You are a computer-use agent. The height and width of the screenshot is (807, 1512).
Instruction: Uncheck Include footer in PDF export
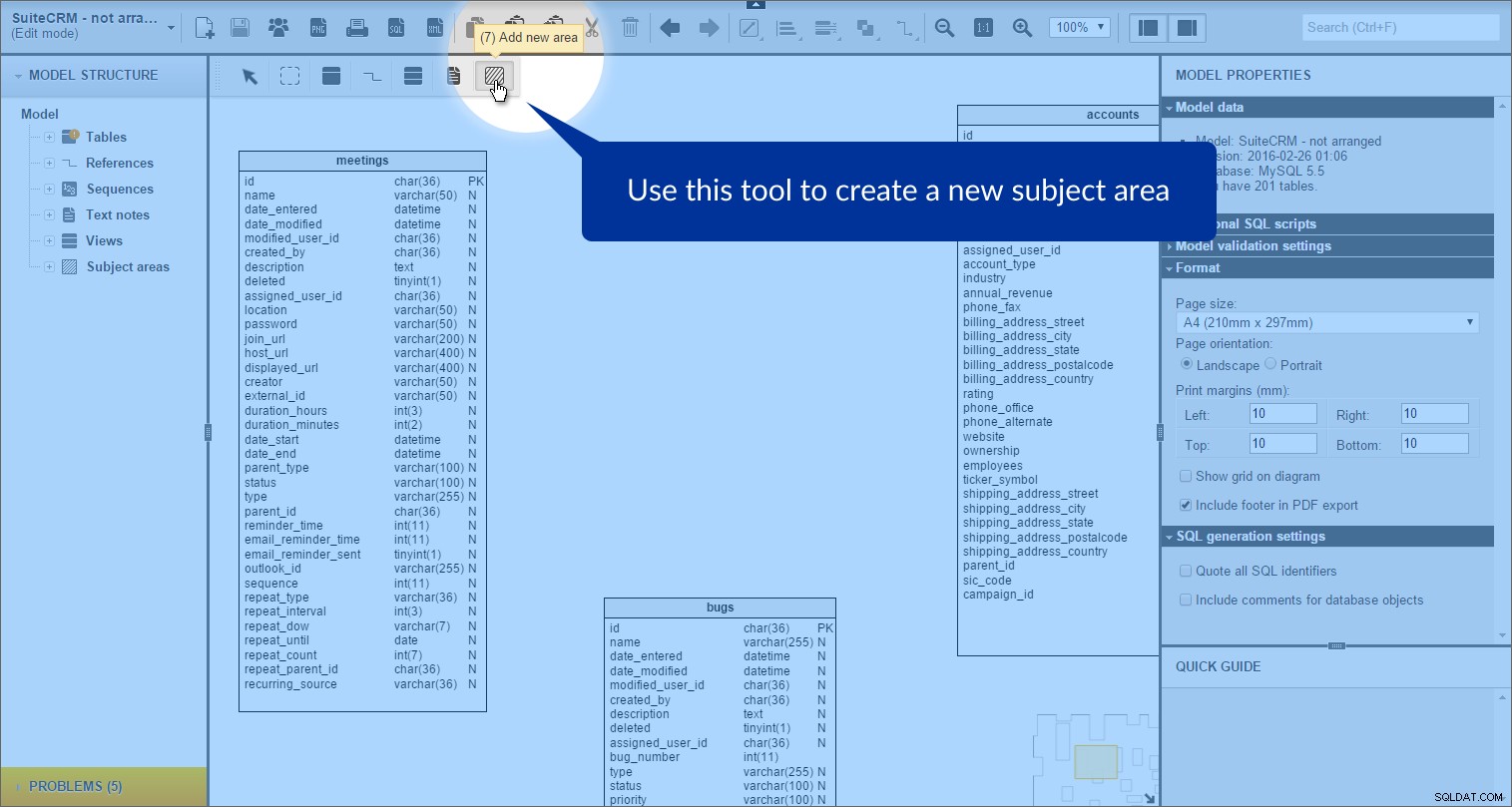click(x=1186, y=505)
